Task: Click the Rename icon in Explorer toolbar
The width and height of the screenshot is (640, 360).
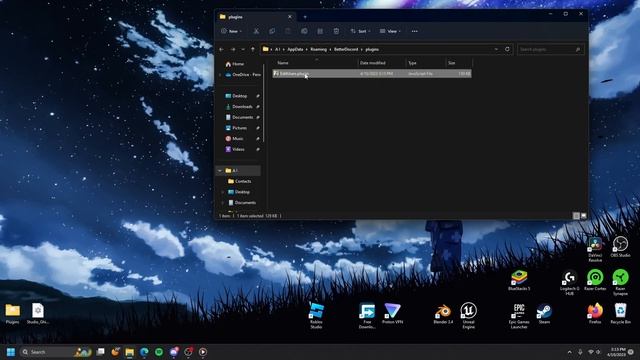Action: coord(304,31)
